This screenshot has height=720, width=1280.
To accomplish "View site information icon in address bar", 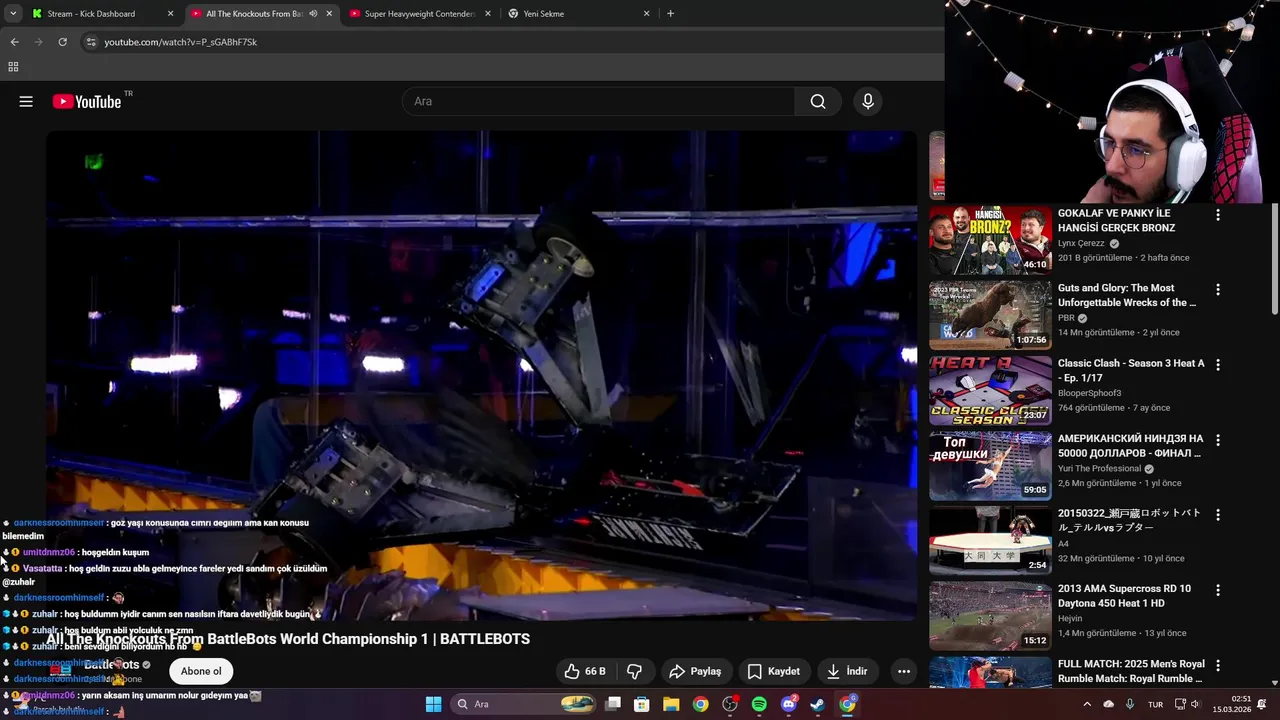I will [x=91, y=42].
